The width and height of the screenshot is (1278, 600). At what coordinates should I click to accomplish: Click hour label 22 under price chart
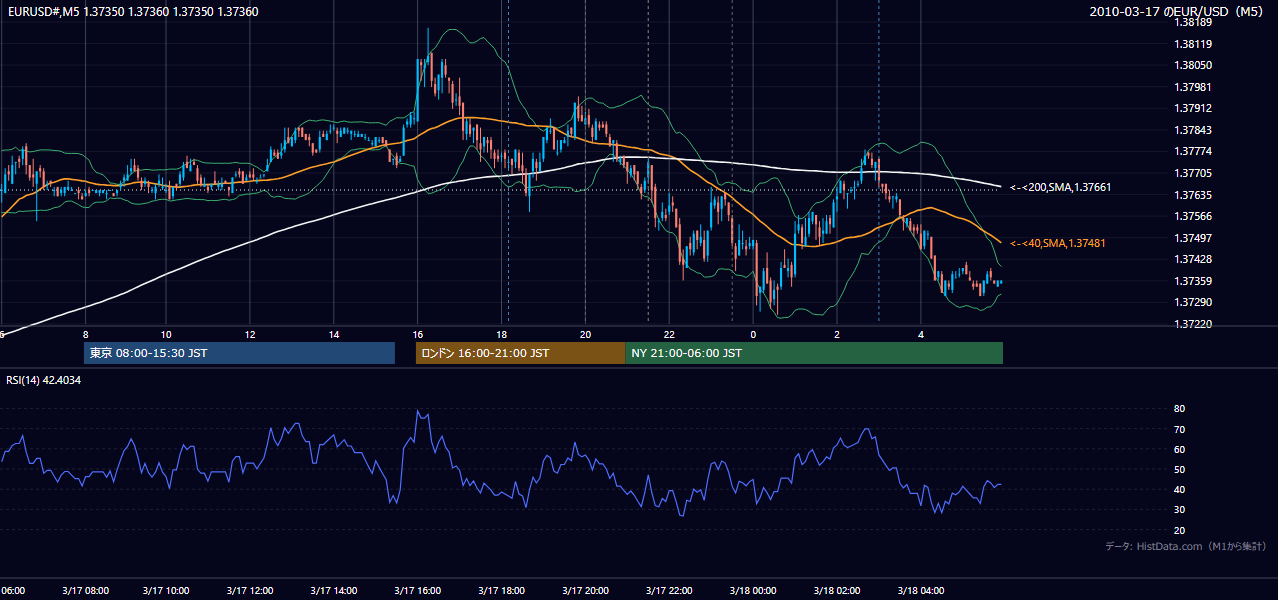click(x=669, y=334)
